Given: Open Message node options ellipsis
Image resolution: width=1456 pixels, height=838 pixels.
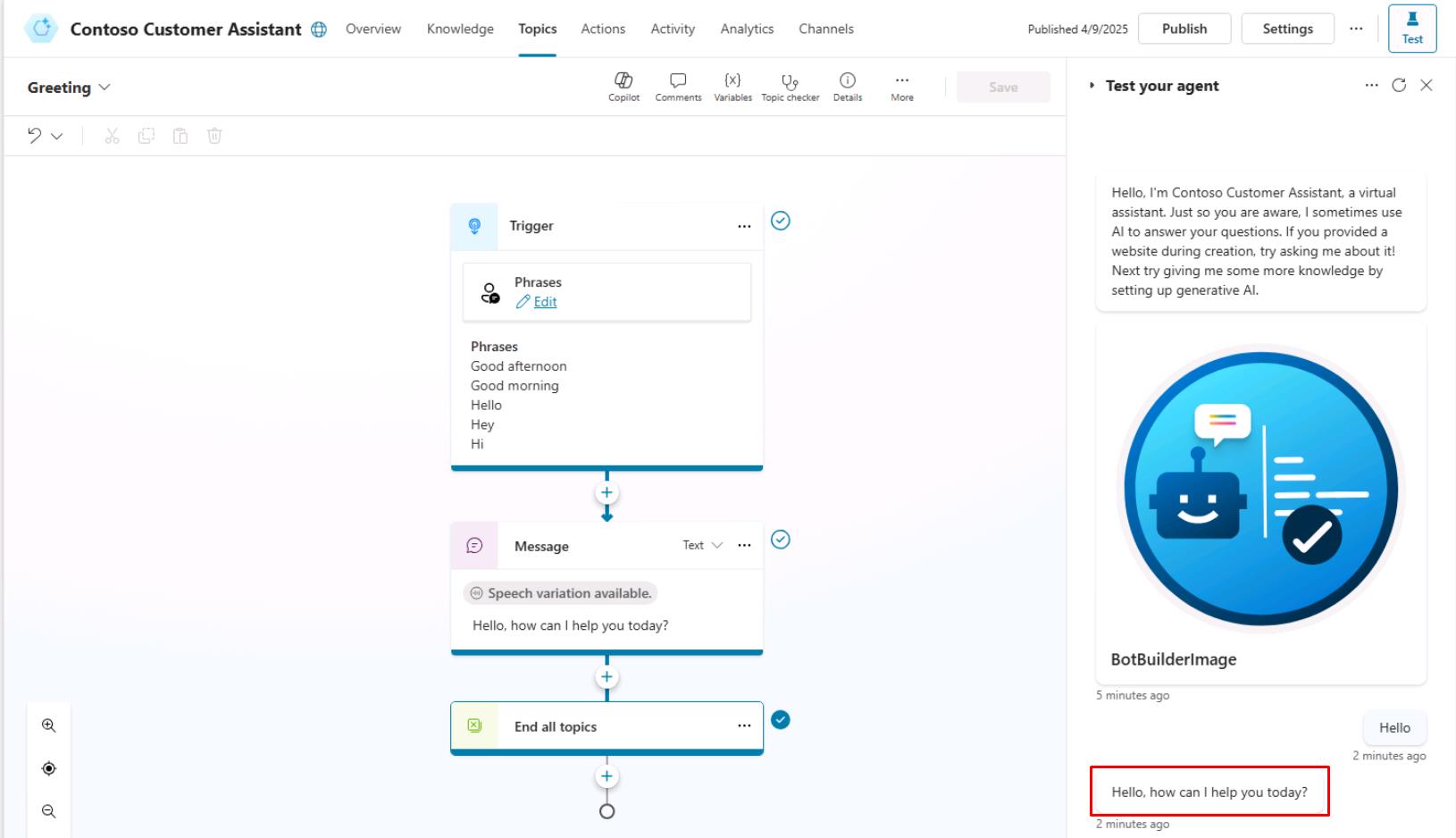Looking at the screenshot, I should tap(744, 545).
